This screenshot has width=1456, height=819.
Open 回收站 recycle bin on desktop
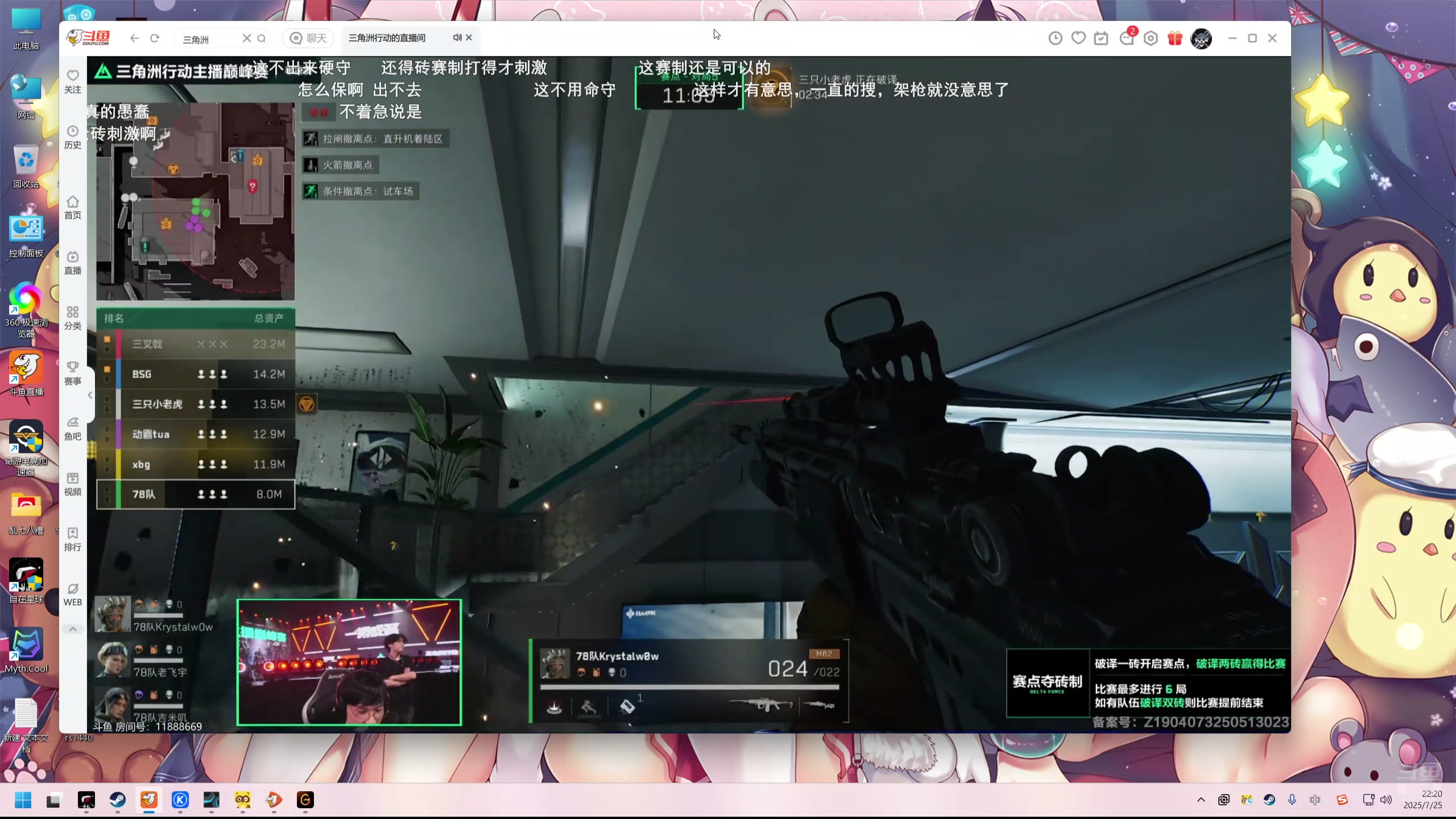point(26,167)
